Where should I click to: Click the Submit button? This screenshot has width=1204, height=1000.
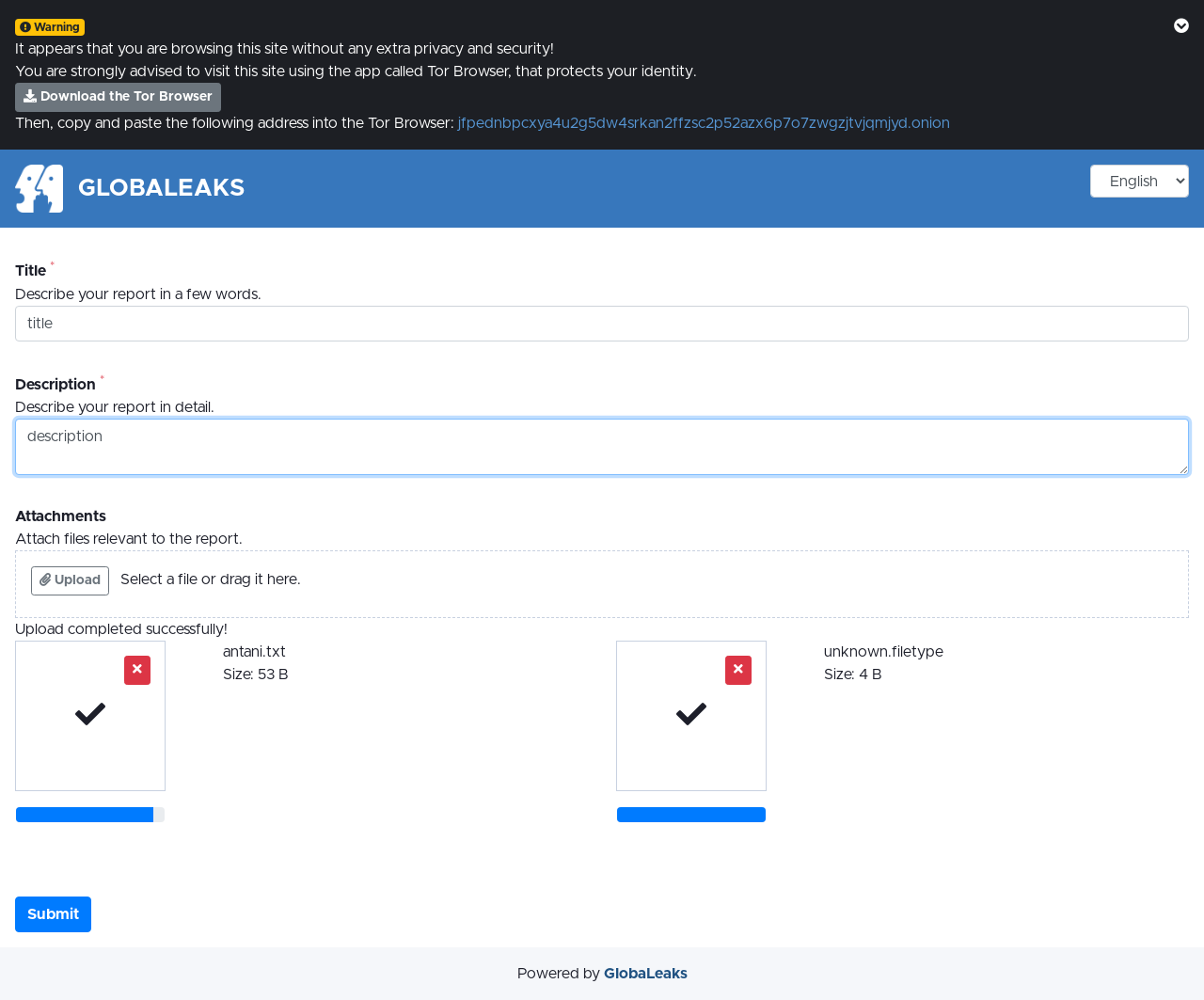tap(53, 914)
